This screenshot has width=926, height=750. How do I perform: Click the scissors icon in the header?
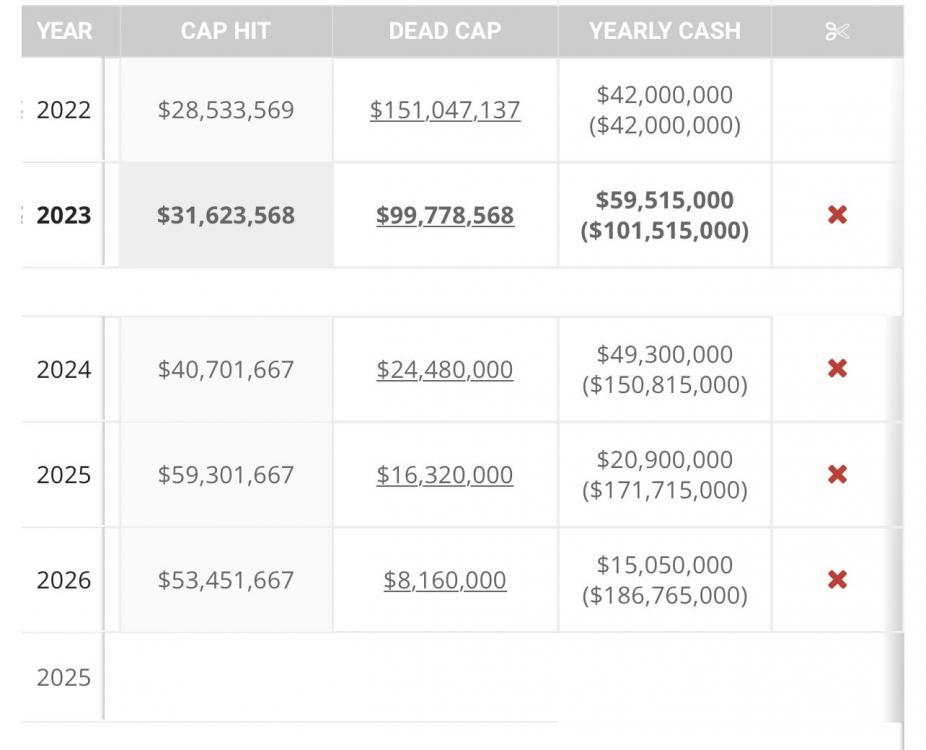pos(837,31)
